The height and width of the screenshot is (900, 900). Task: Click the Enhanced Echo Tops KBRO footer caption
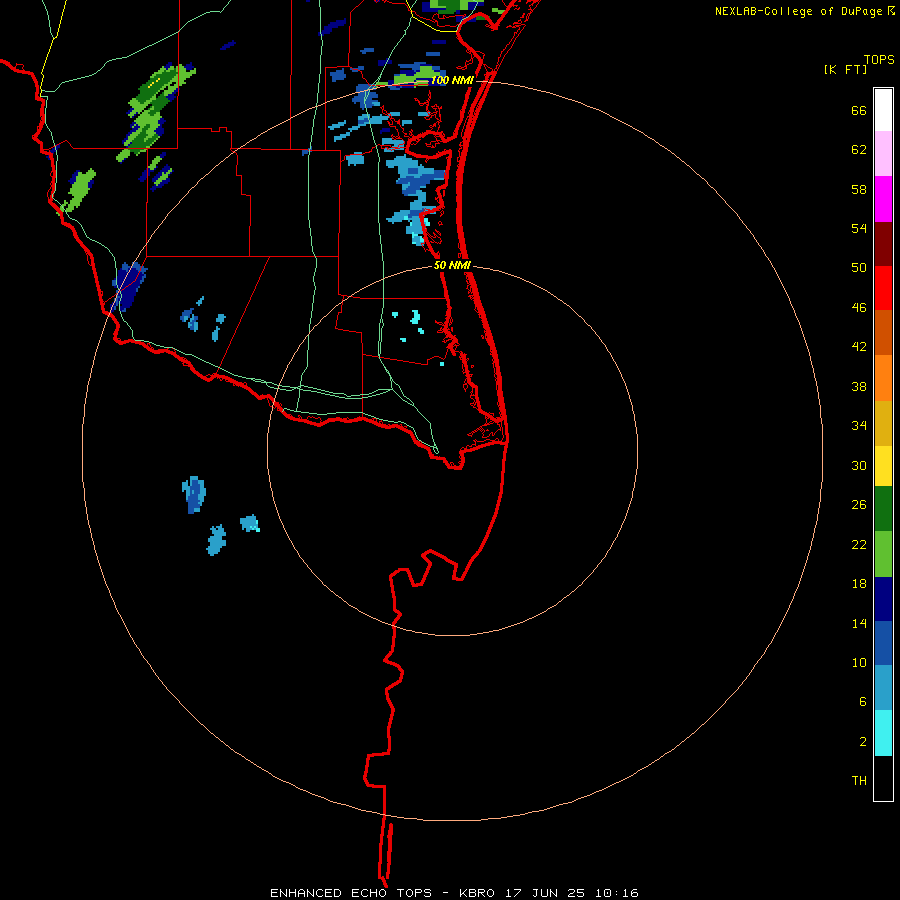click(x=454, y=893)
